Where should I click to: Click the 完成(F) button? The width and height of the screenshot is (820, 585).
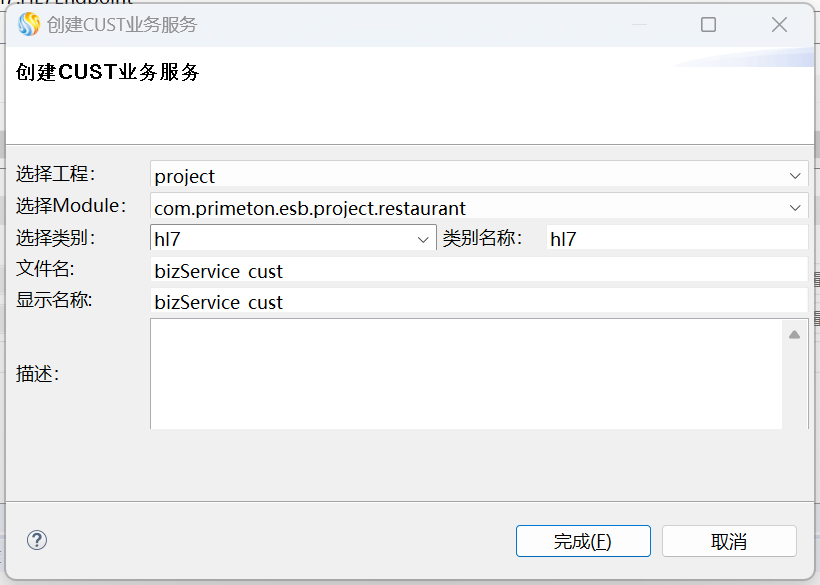click(583, 541)
